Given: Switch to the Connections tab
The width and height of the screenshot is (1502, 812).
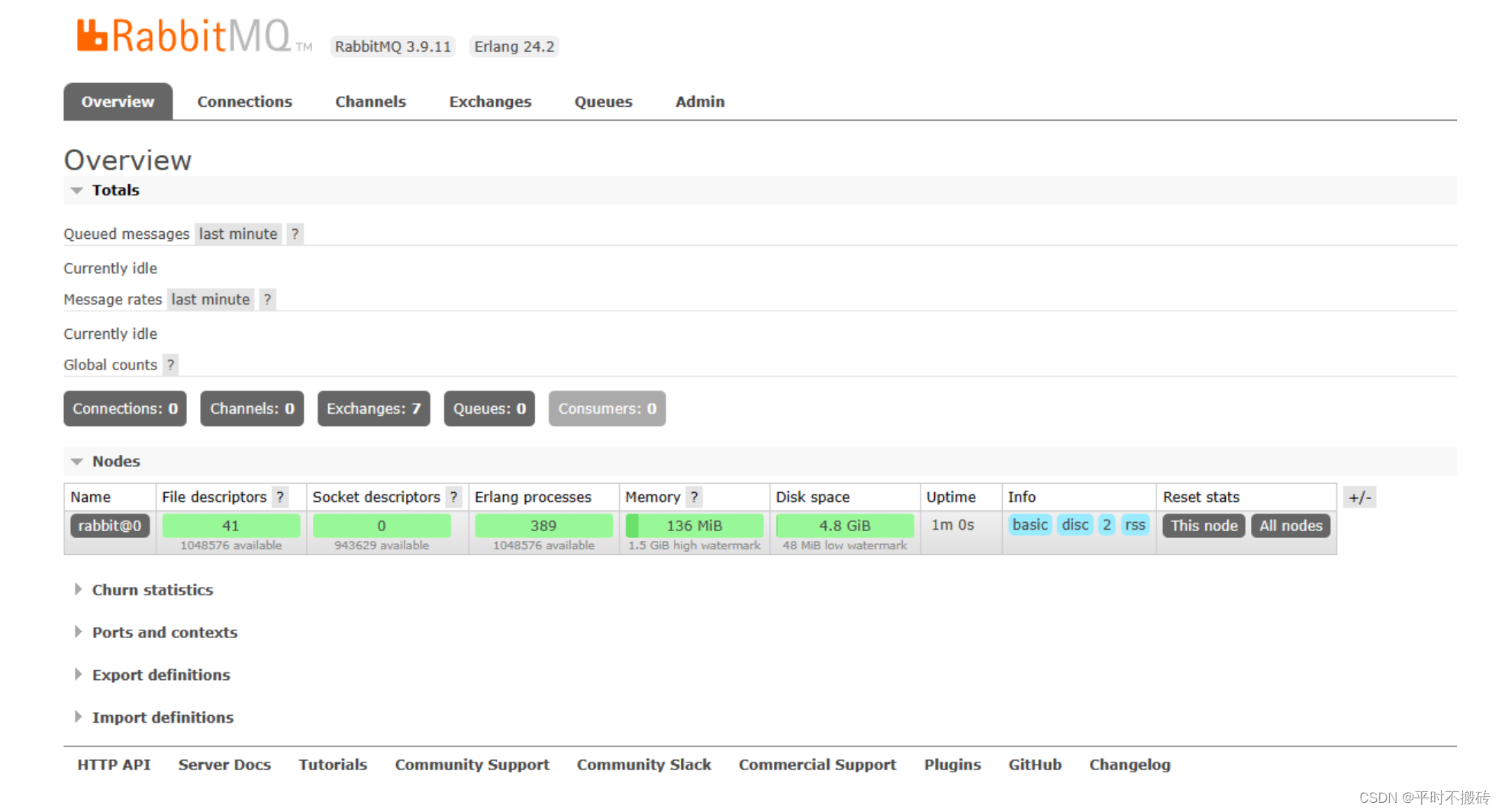Looking at the screenshot, I should (244, 101).
